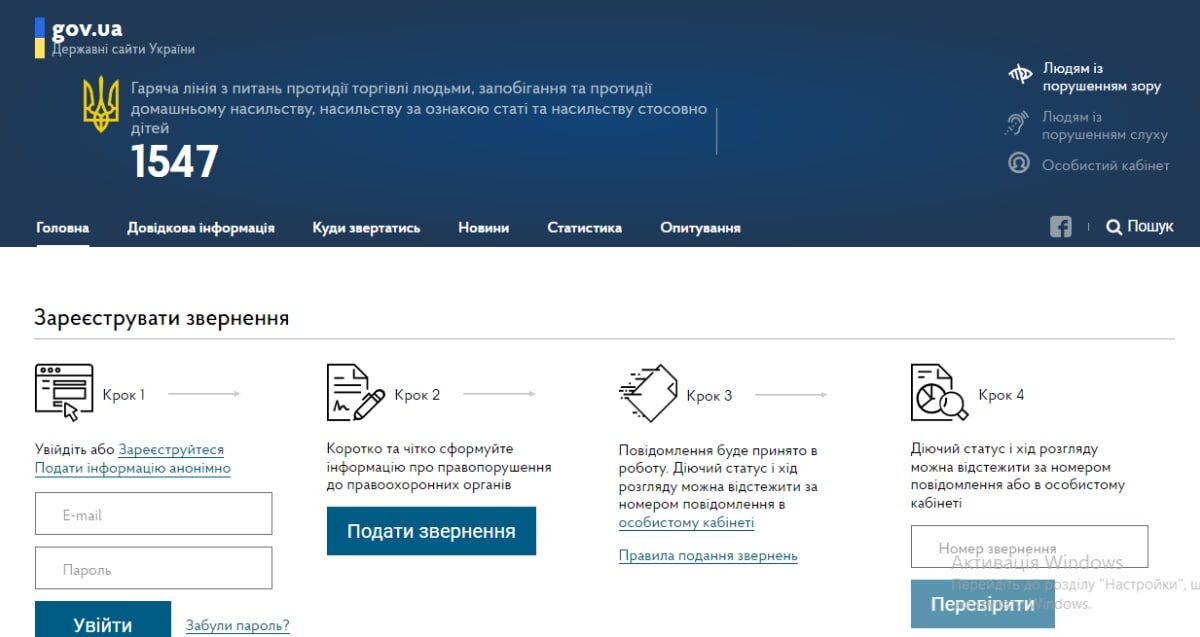
Task: Click the Подати звернення button
Action: [x=431, y=531]
